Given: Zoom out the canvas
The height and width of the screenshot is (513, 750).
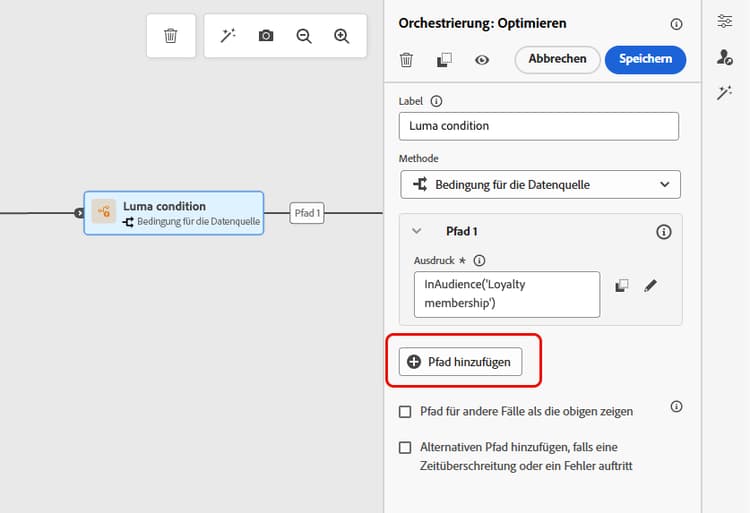Looking at the screenshot, I should point(304,36).
